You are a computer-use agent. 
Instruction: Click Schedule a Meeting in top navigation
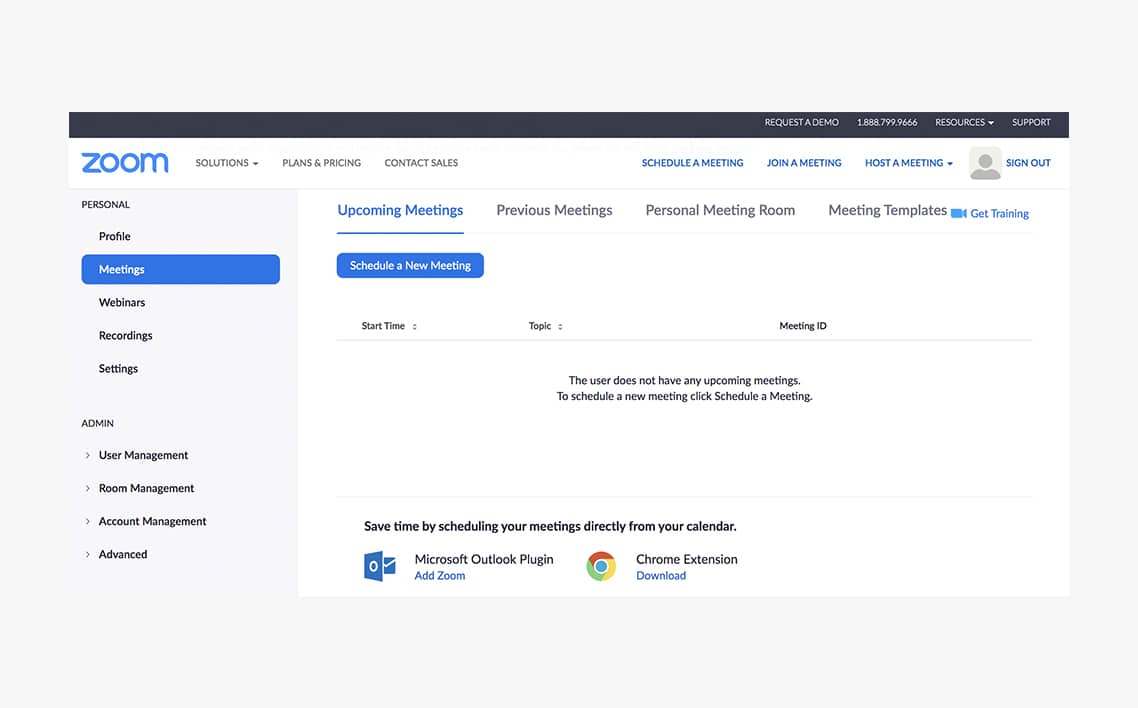click(x=692, y=163)
